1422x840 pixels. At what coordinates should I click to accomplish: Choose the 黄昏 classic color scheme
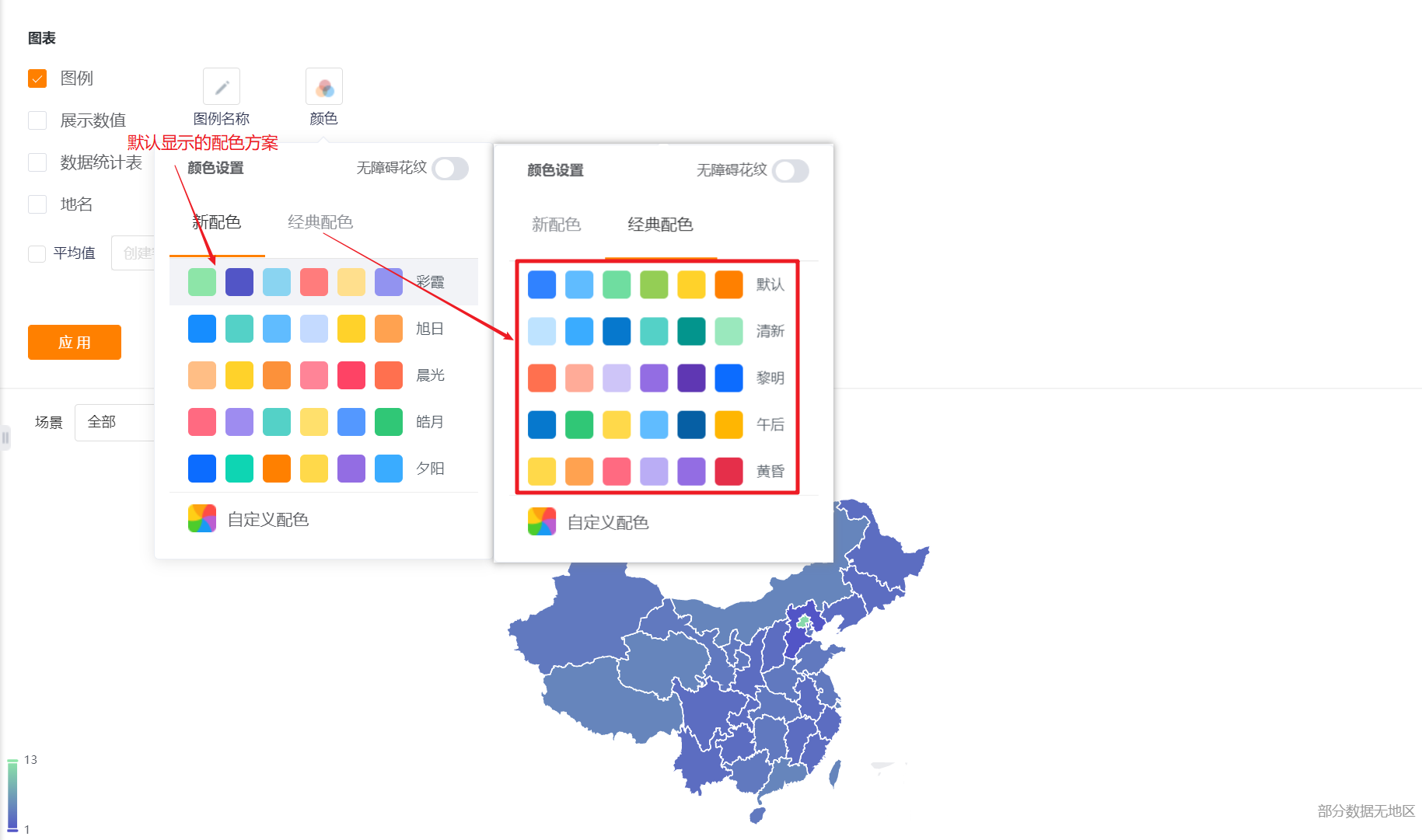657,471
